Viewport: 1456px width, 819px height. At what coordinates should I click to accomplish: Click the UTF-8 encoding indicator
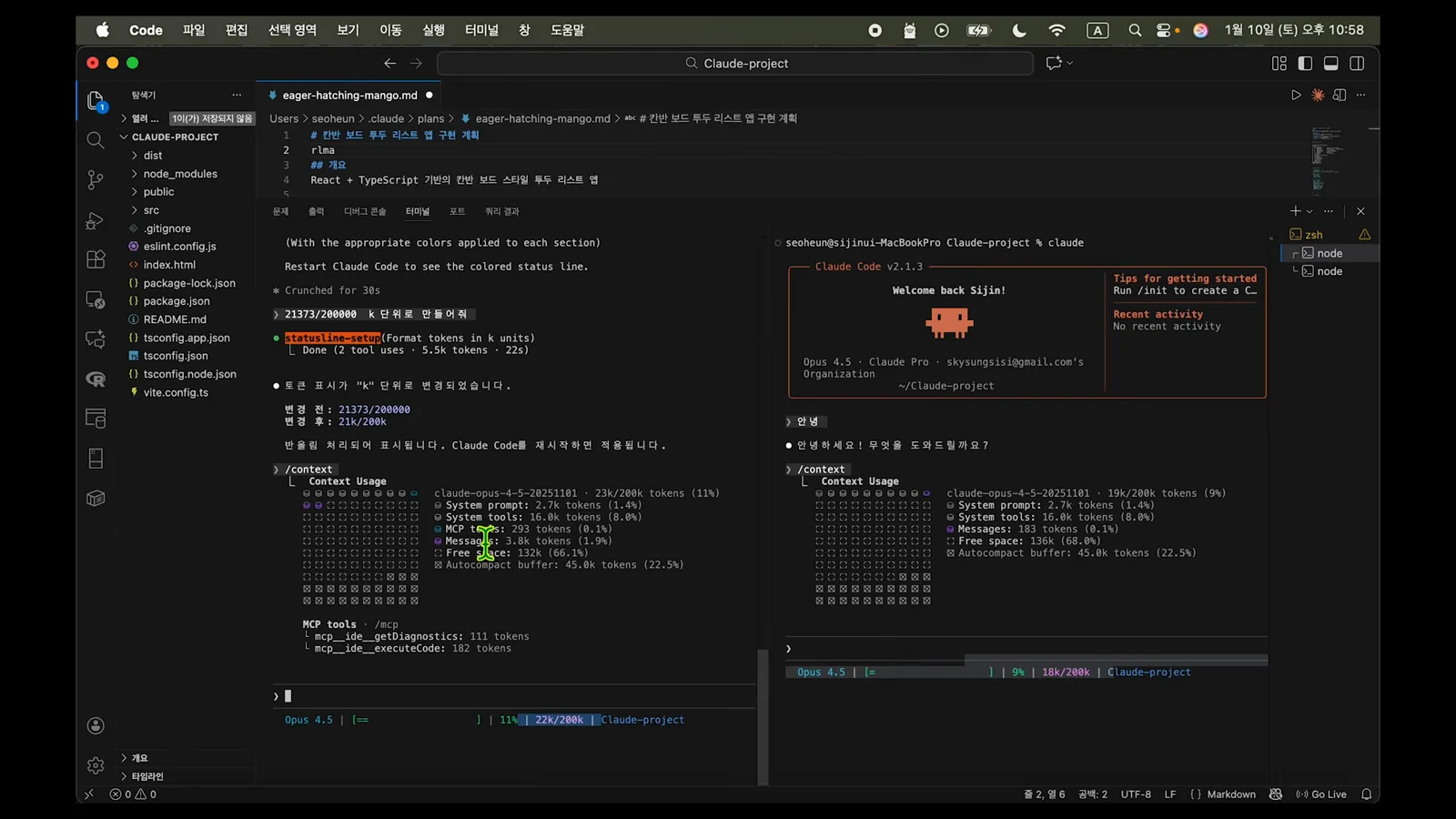(1136, 794)
